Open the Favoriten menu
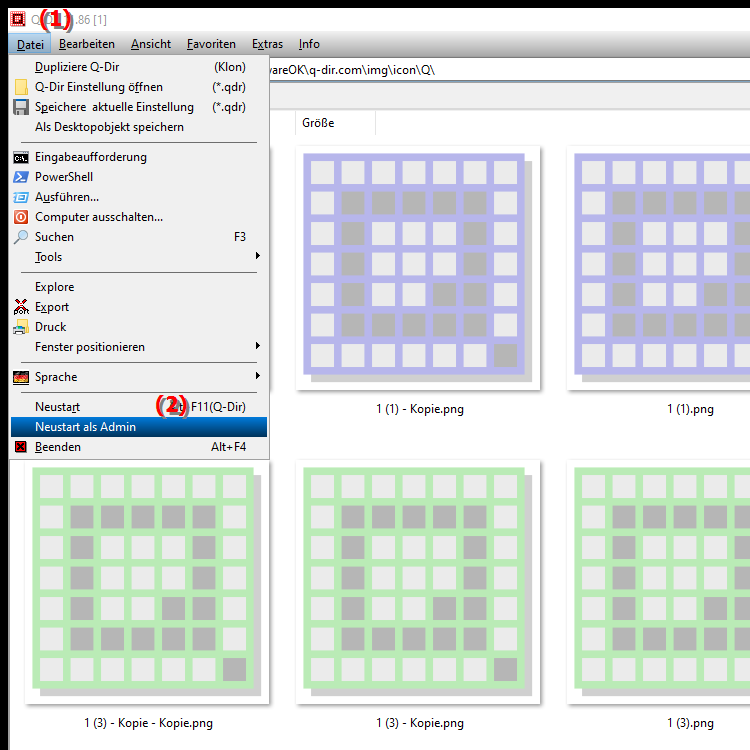The height and width of the screenshot is (750, 750). (x=211, y=44)
